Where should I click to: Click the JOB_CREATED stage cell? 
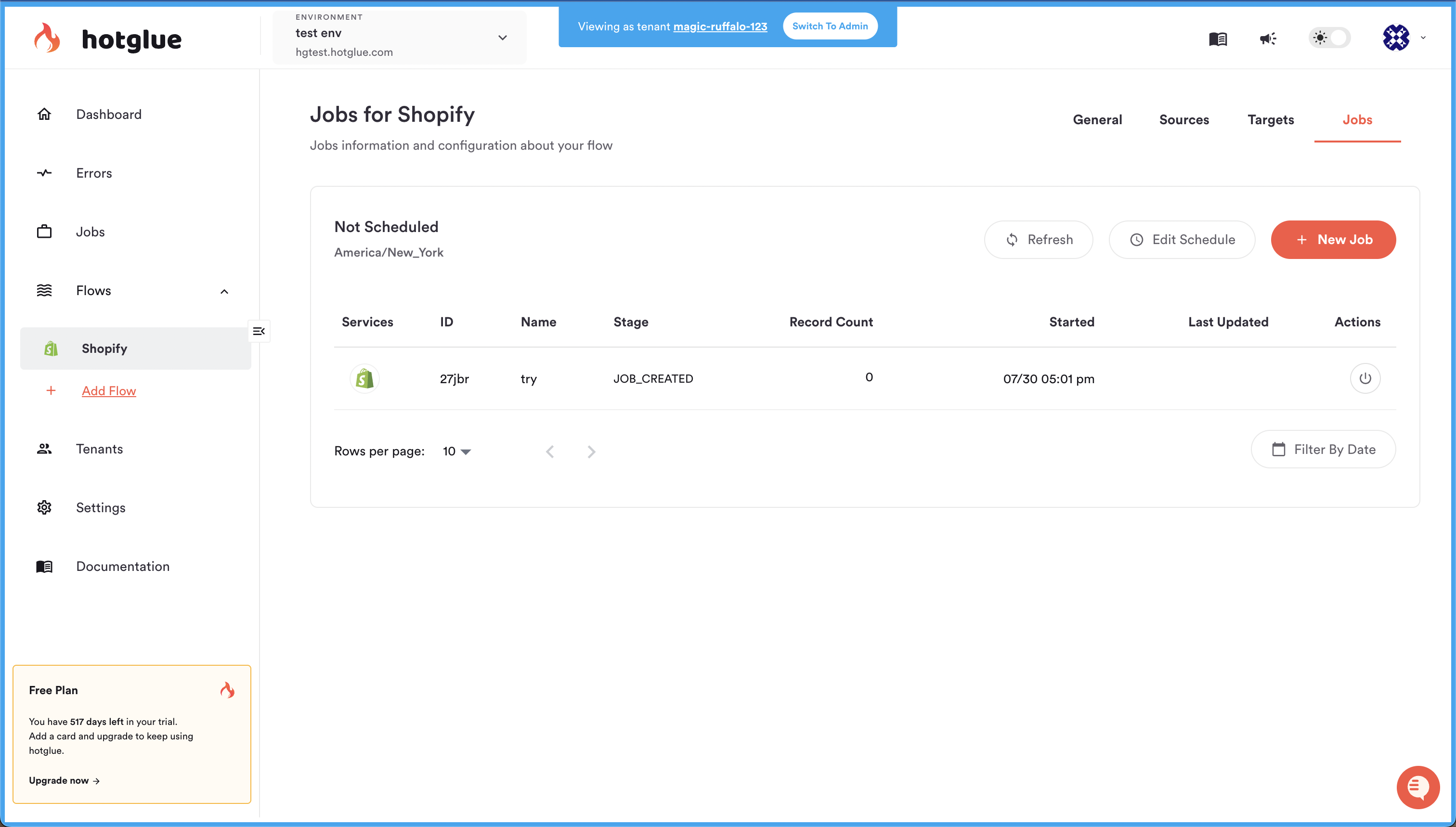tap(653, 379)
